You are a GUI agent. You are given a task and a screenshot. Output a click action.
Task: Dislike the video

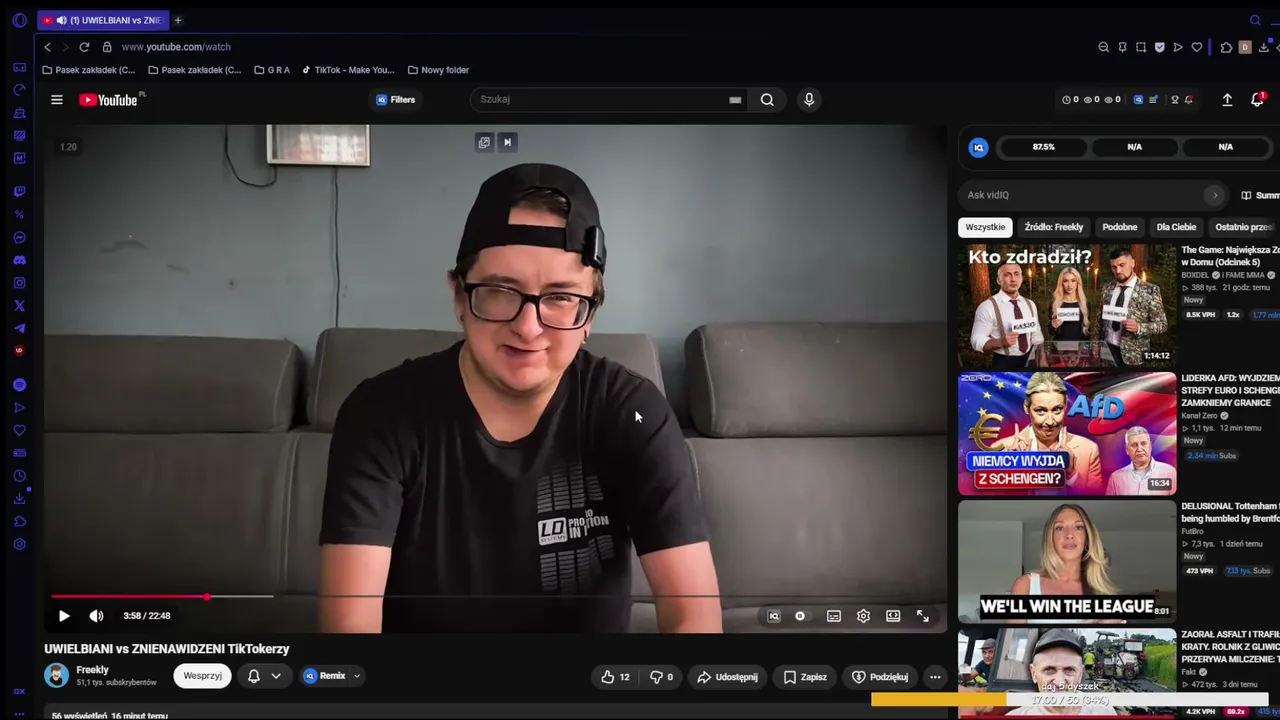[661, 677]
